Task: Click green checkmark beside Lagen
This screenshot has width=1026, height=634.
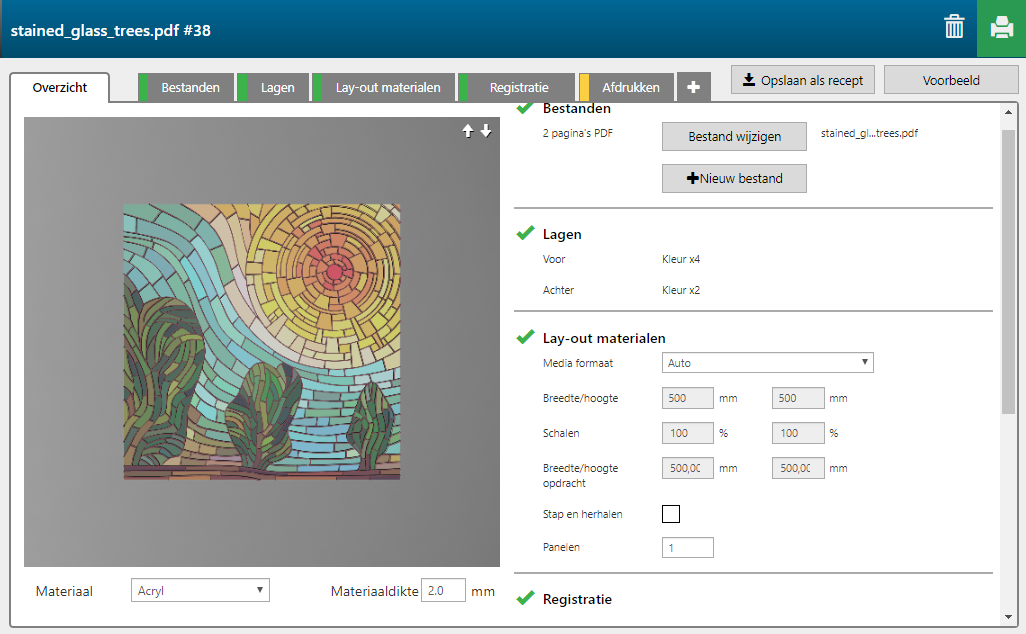Action: [x=525, y=232]
